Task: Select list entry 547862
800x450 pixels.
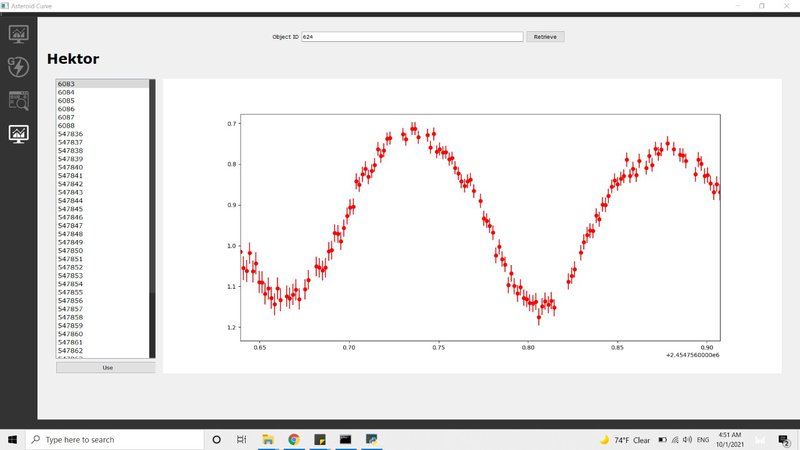Action: (103, 351)
